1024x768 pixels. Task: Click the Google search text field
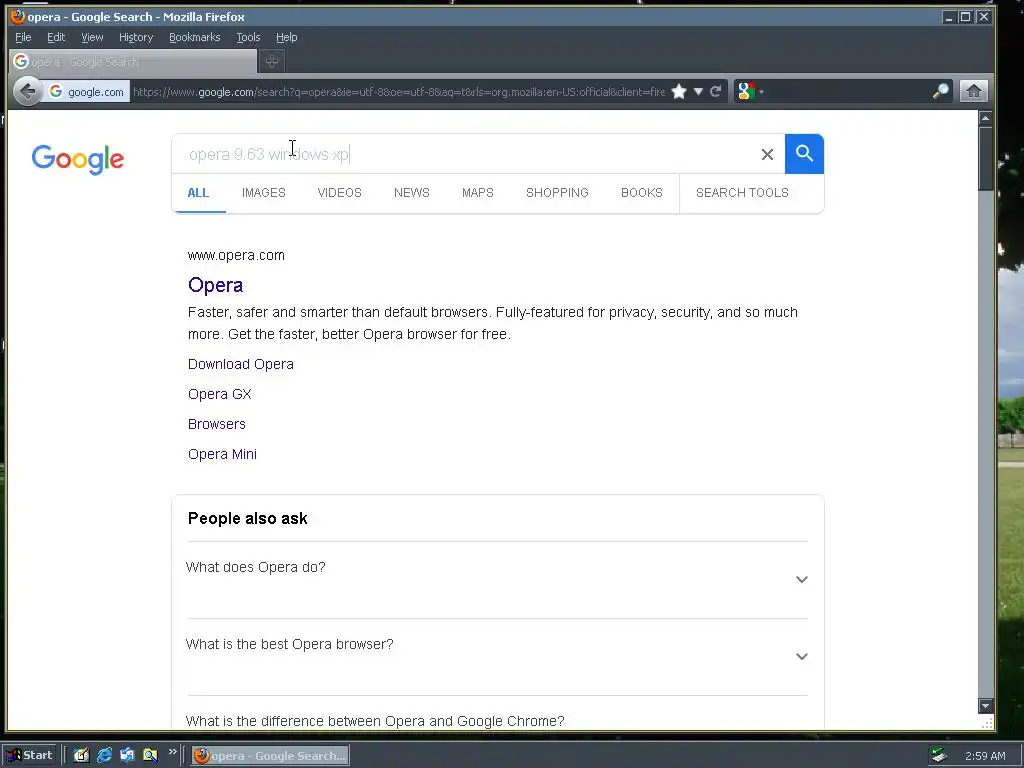pos(464,154)
